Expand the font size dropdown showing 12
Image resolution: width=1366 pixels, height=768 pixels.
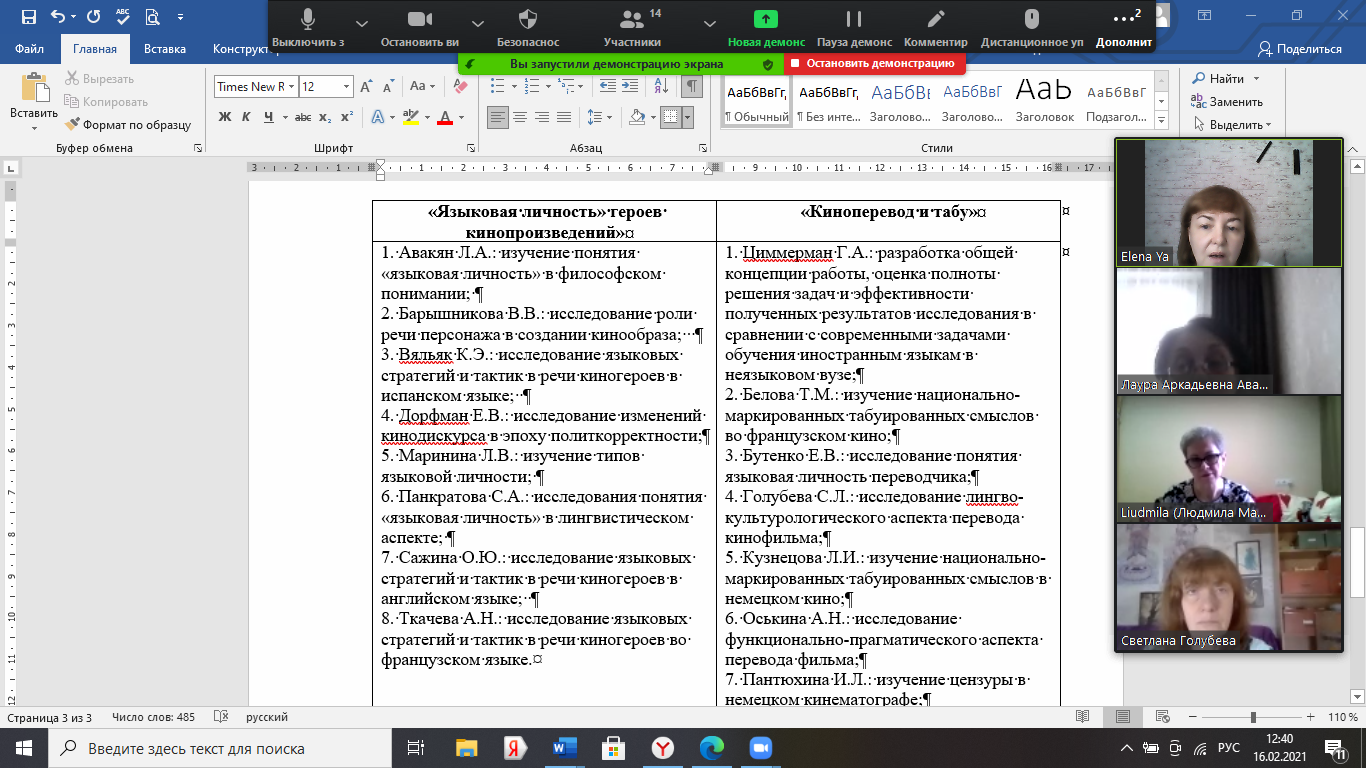pos(344,87)
